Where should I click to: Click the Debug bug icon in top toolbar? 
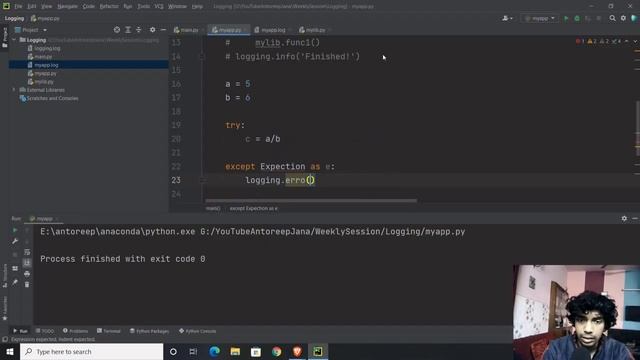point(577,18)
